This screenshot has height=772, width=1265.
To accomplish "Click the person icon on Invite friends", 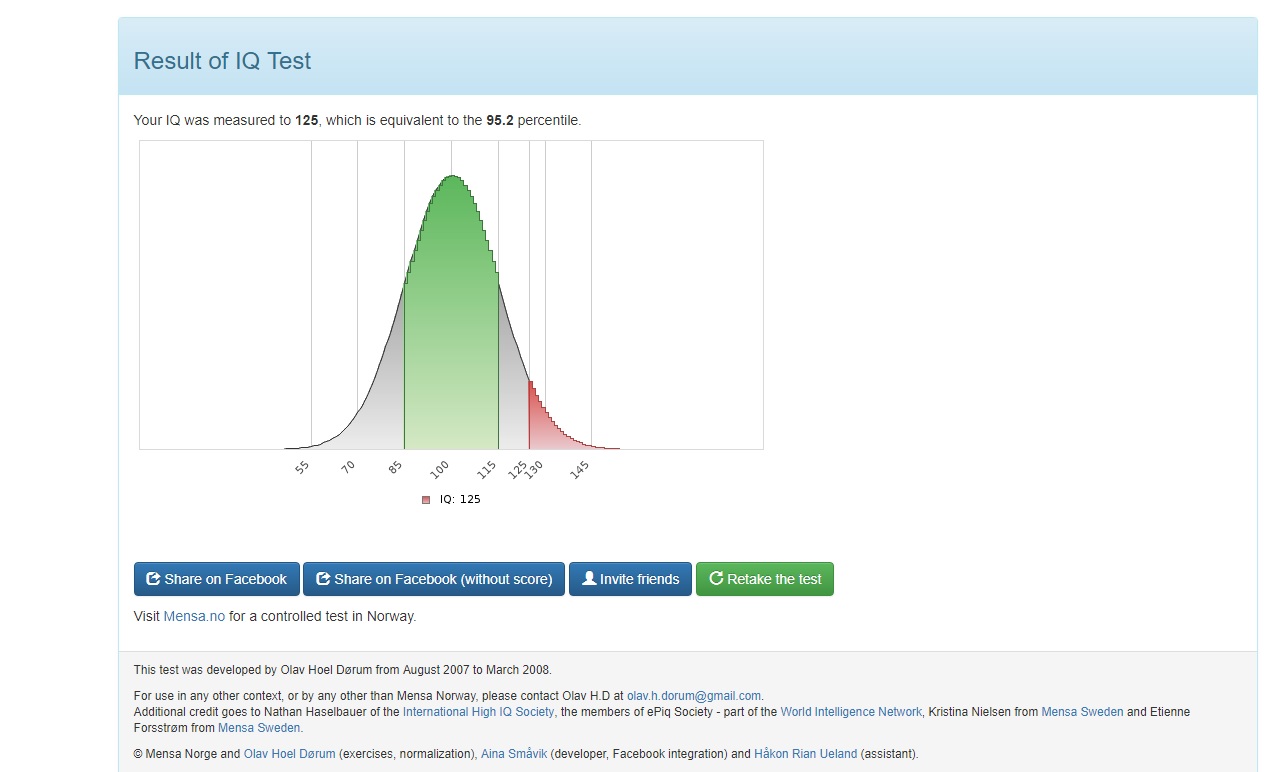I will [589, 579].
